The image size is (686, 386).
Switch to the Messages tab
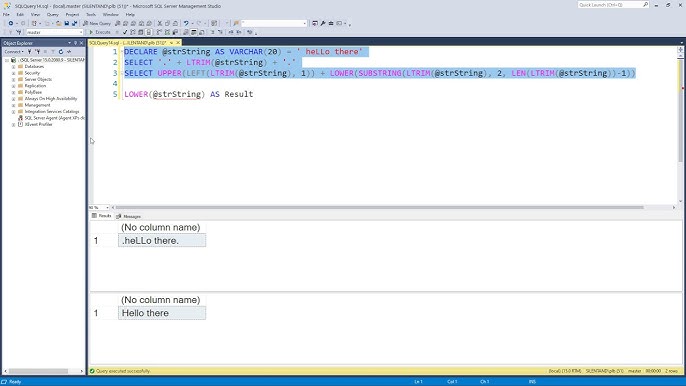pyautogui.click(x=129, y=216)
